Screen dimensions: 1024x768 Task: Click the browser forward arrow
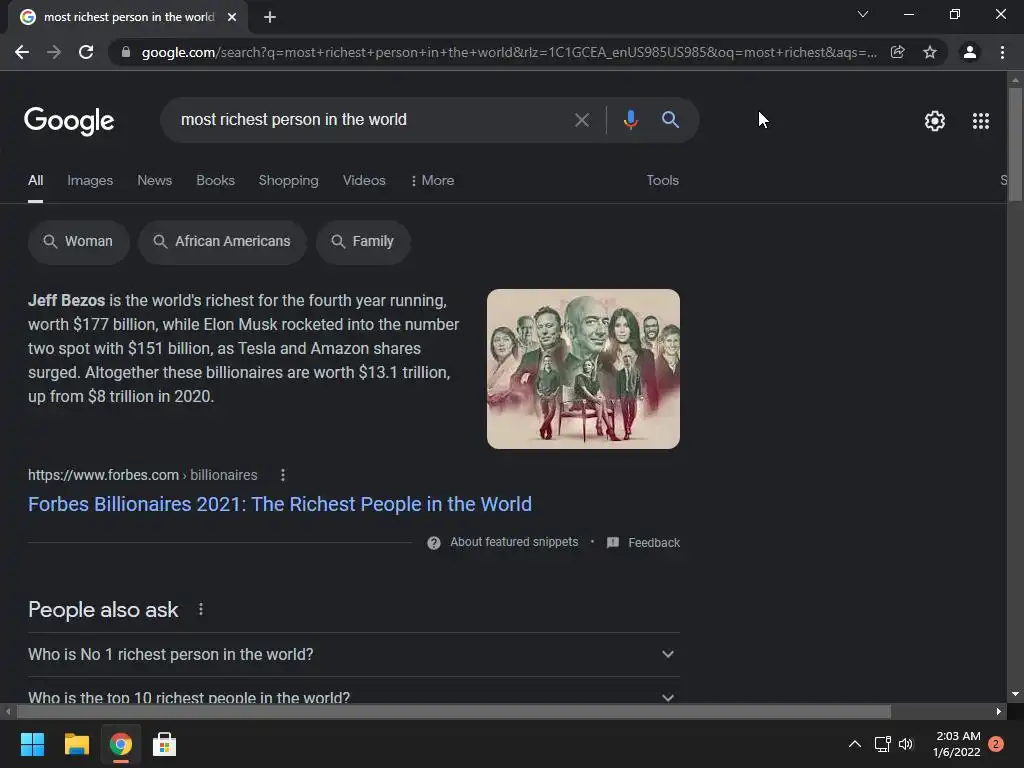coord(54,52)
